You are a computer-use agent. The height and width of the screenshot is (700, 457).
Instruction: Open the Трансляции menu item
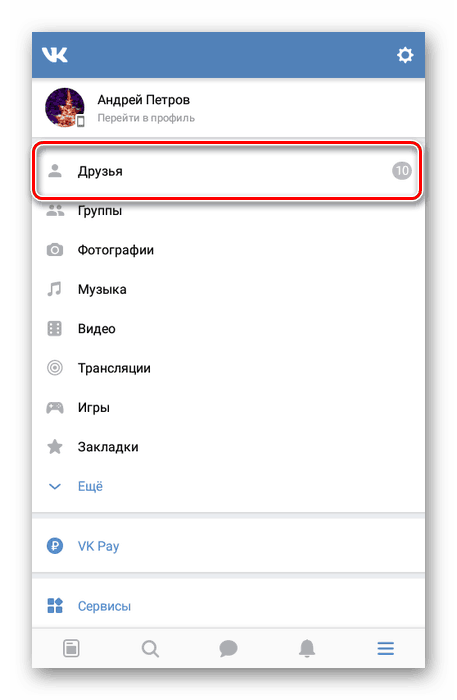[x=228, y=368]
